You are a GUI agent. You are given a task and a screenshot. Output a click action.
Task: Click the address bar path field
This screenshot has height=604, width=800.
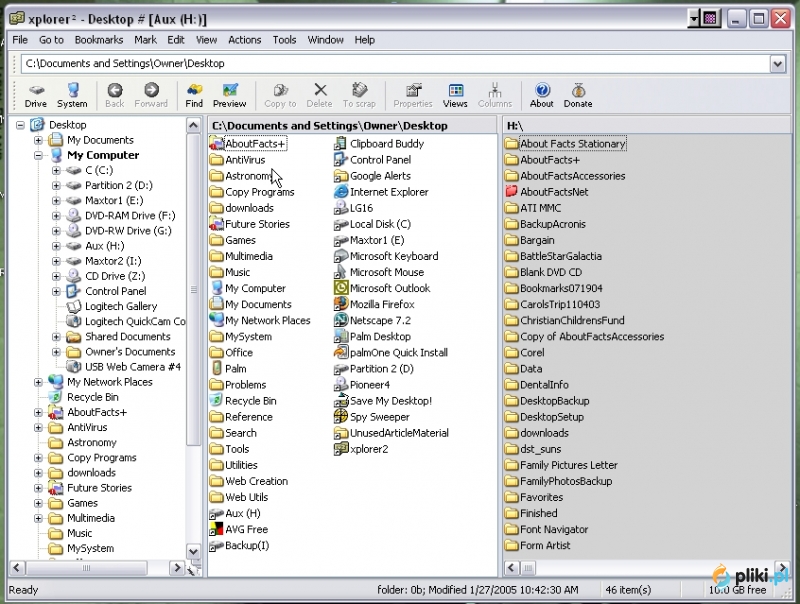pos(395,64)
